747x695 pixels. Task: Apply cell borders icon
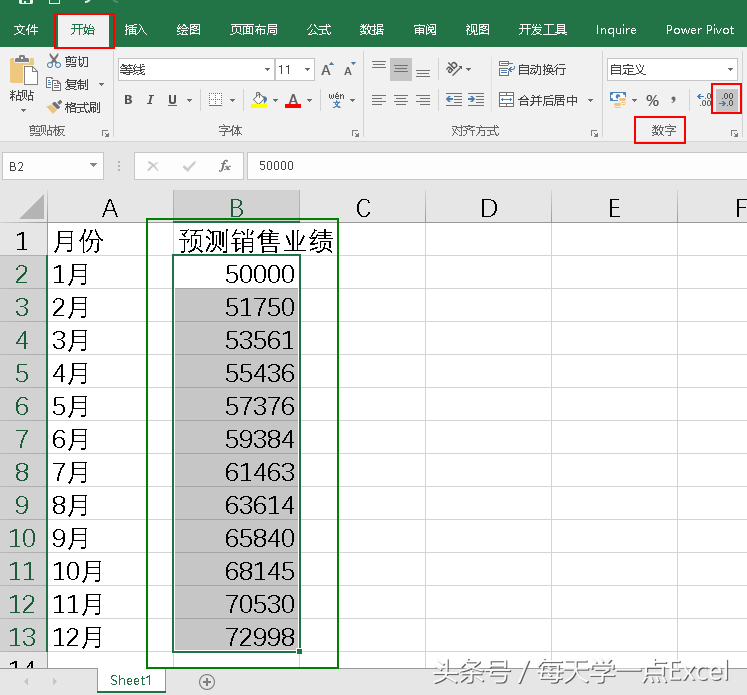click(215, 100)
